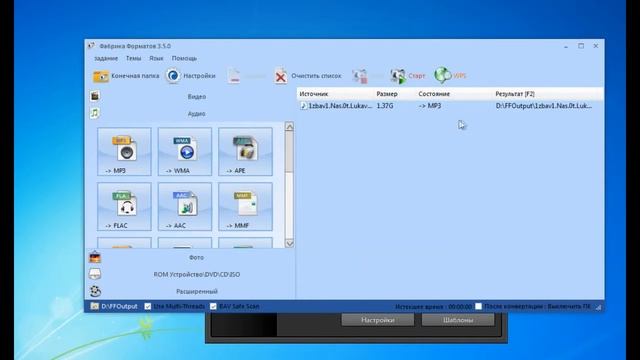Click the audio format list scroll up arrow
Viewport: 640px width, 360px height.
(x=289, y=127)
